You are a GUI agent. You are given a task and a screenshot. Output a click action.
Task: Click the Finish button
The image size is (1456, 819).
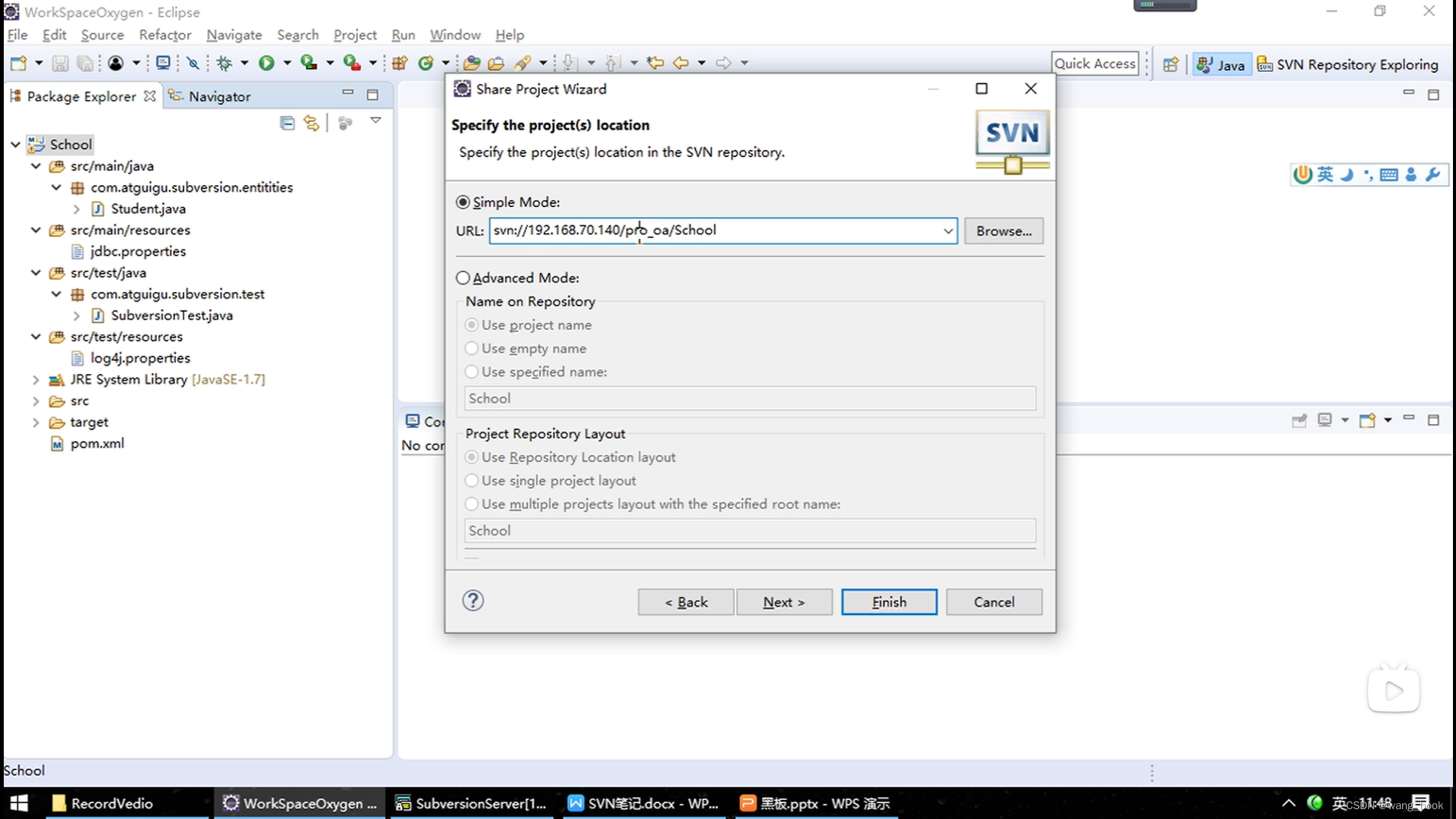889,602
